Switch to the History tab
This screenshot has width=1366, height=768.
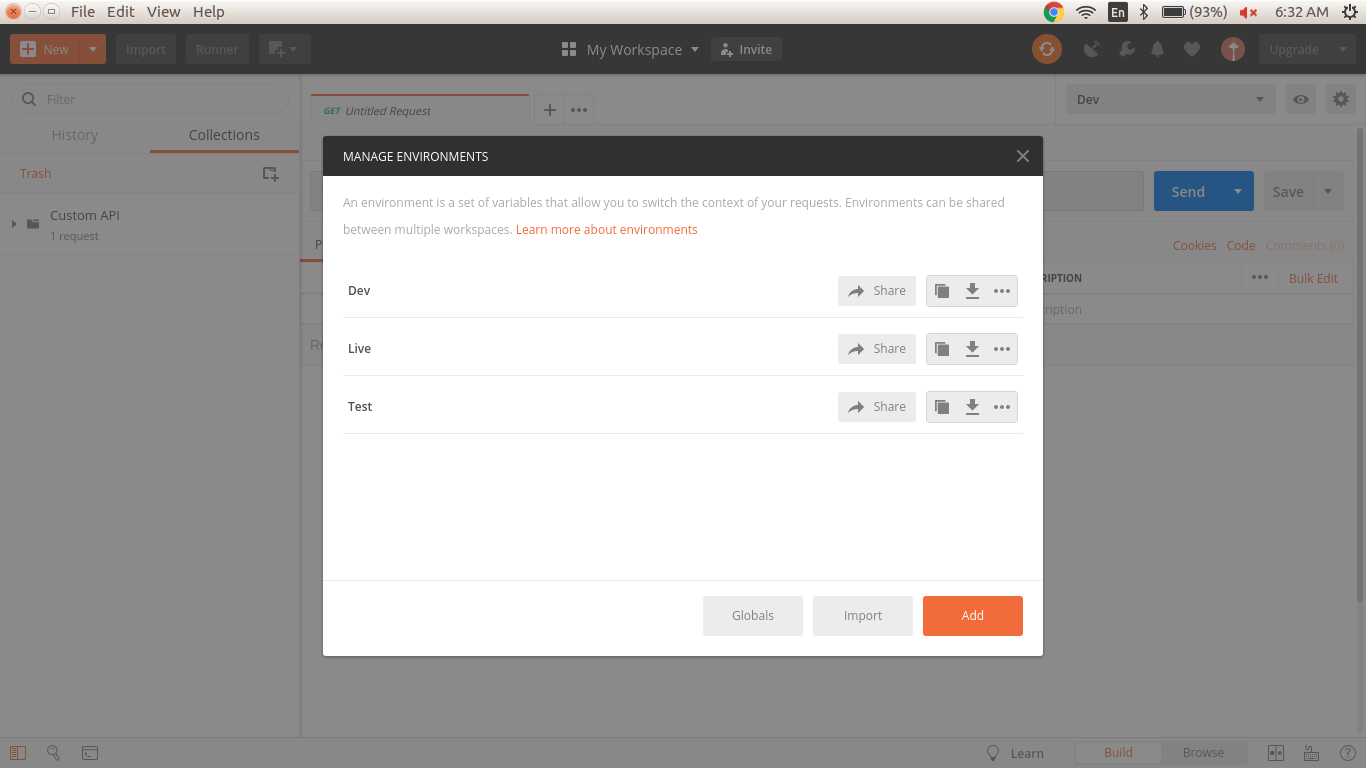tap(75, 135)
